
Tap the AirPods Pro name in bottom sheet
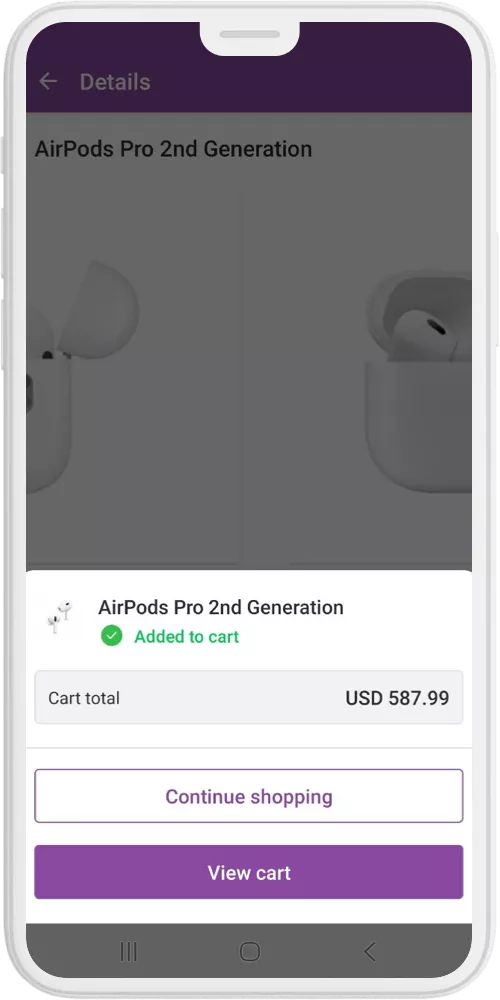click(221, 607)
